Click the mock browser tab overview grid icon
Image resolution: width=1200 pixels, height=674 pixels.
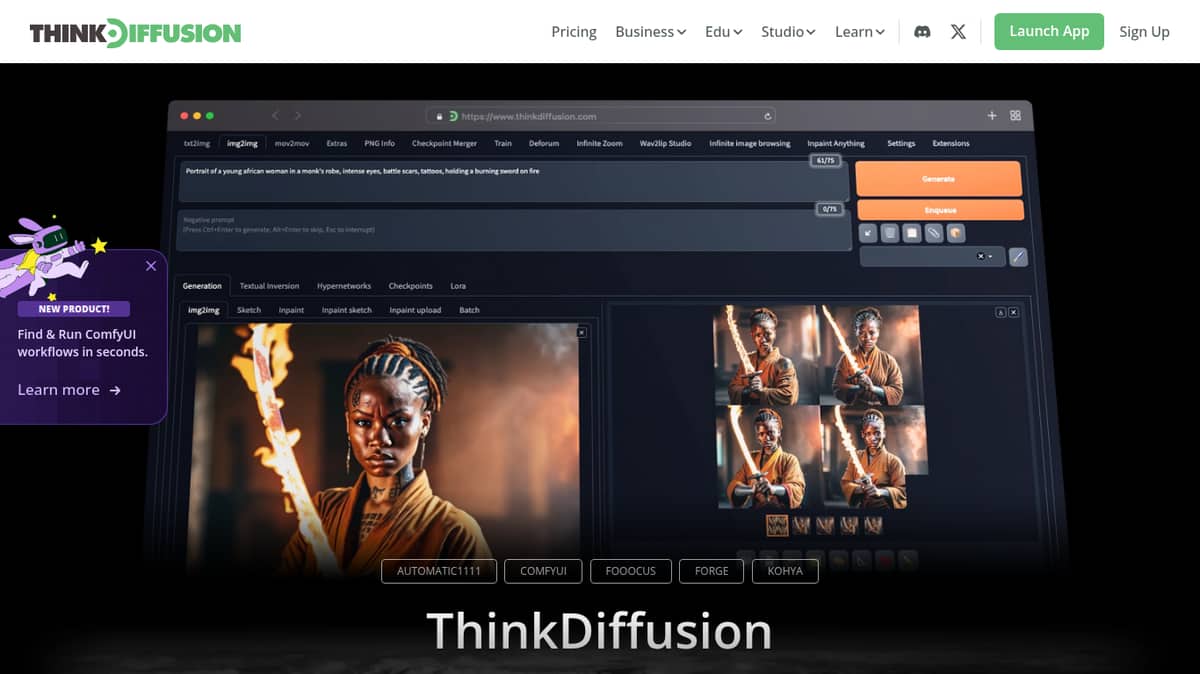(x=1015, y=116)
